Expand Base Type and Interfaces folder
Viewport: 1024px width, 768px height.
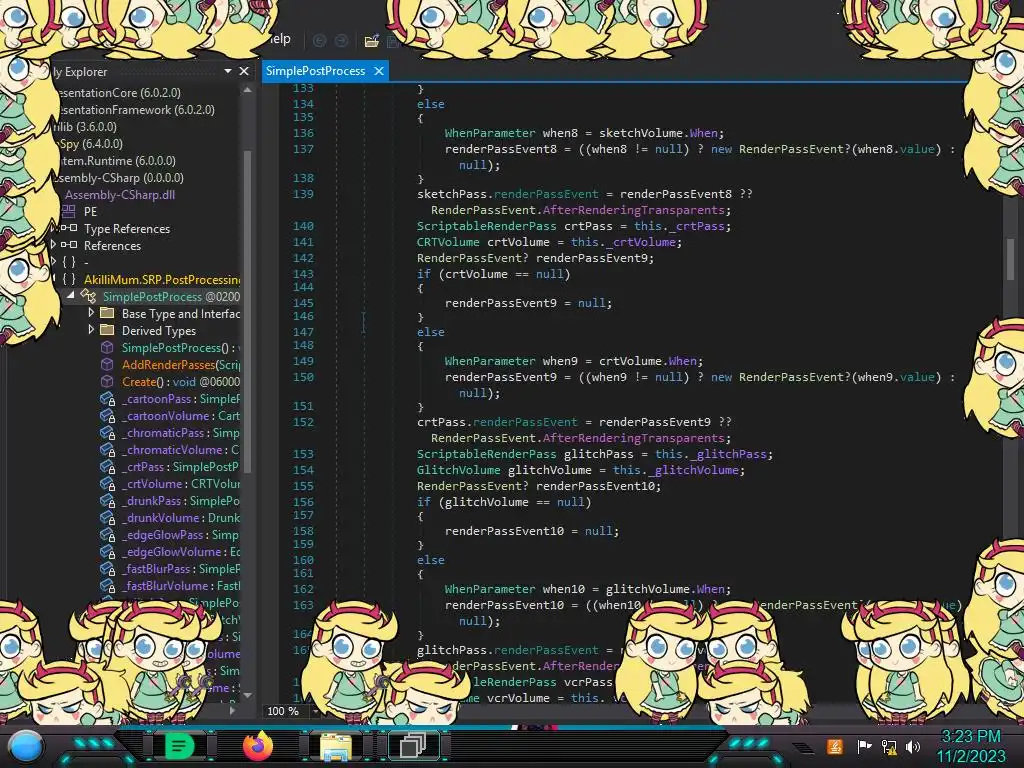point(91,313)
